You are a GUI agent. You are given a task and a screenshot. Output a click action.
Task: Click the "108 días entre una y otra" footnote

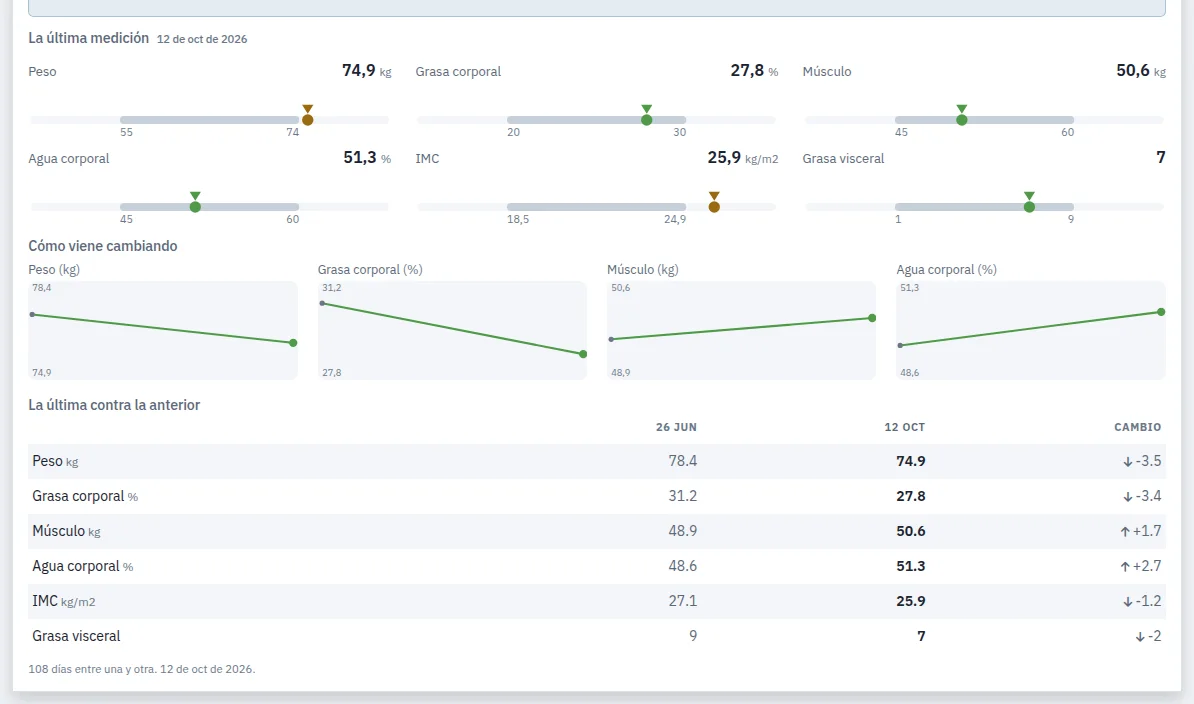click(142, 669)
